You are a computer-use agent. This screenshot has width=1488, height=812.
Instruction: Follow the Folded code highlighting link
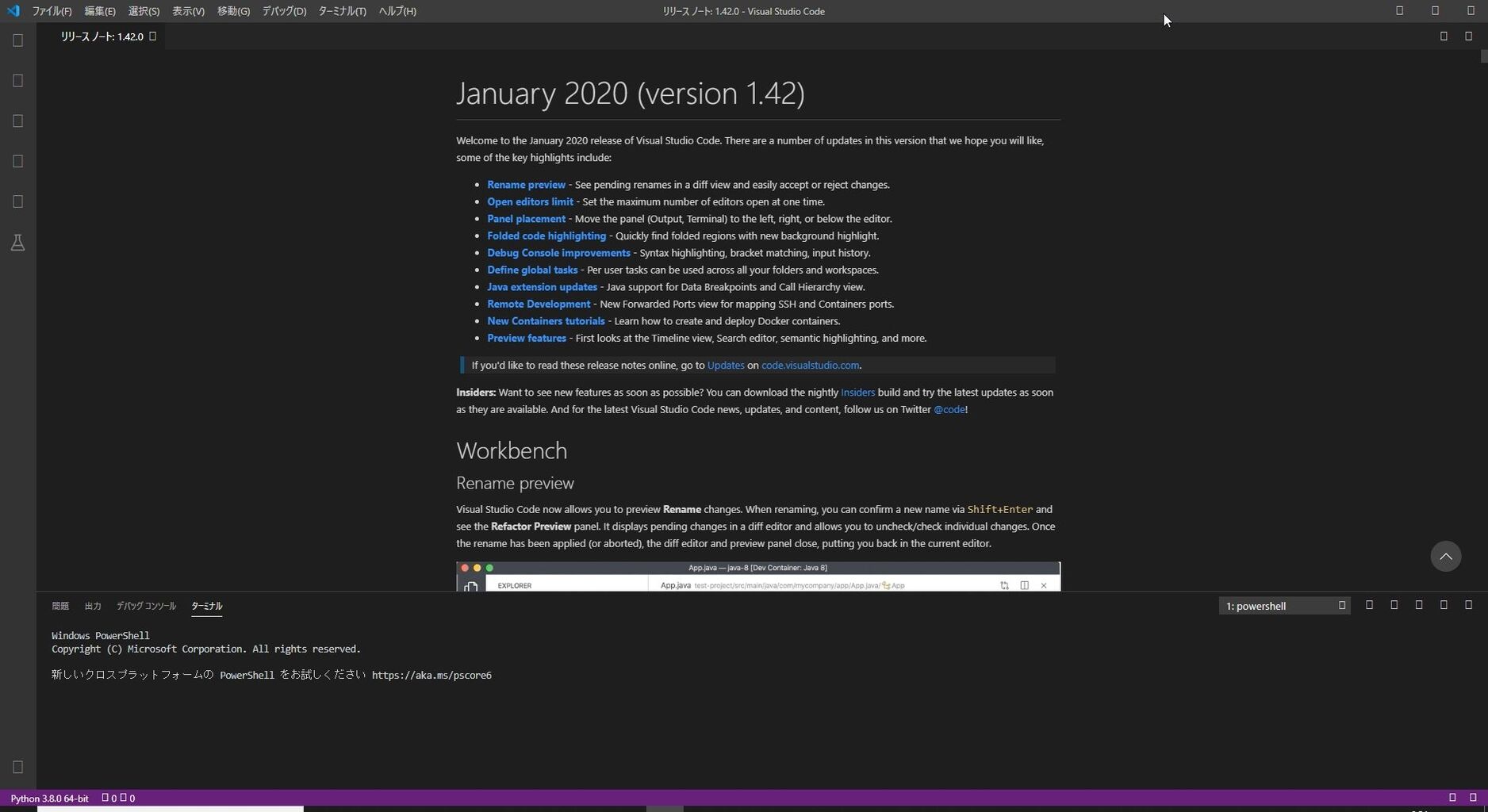click(x=546, y=236)
